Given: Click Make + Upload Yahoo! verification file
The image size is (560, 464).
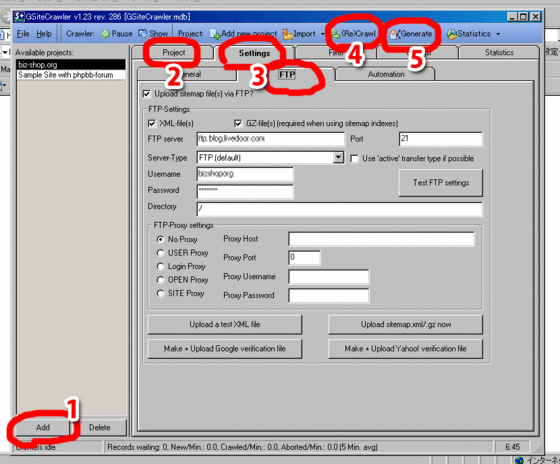Looking at the screenshot, I should [x=405, y=349].
